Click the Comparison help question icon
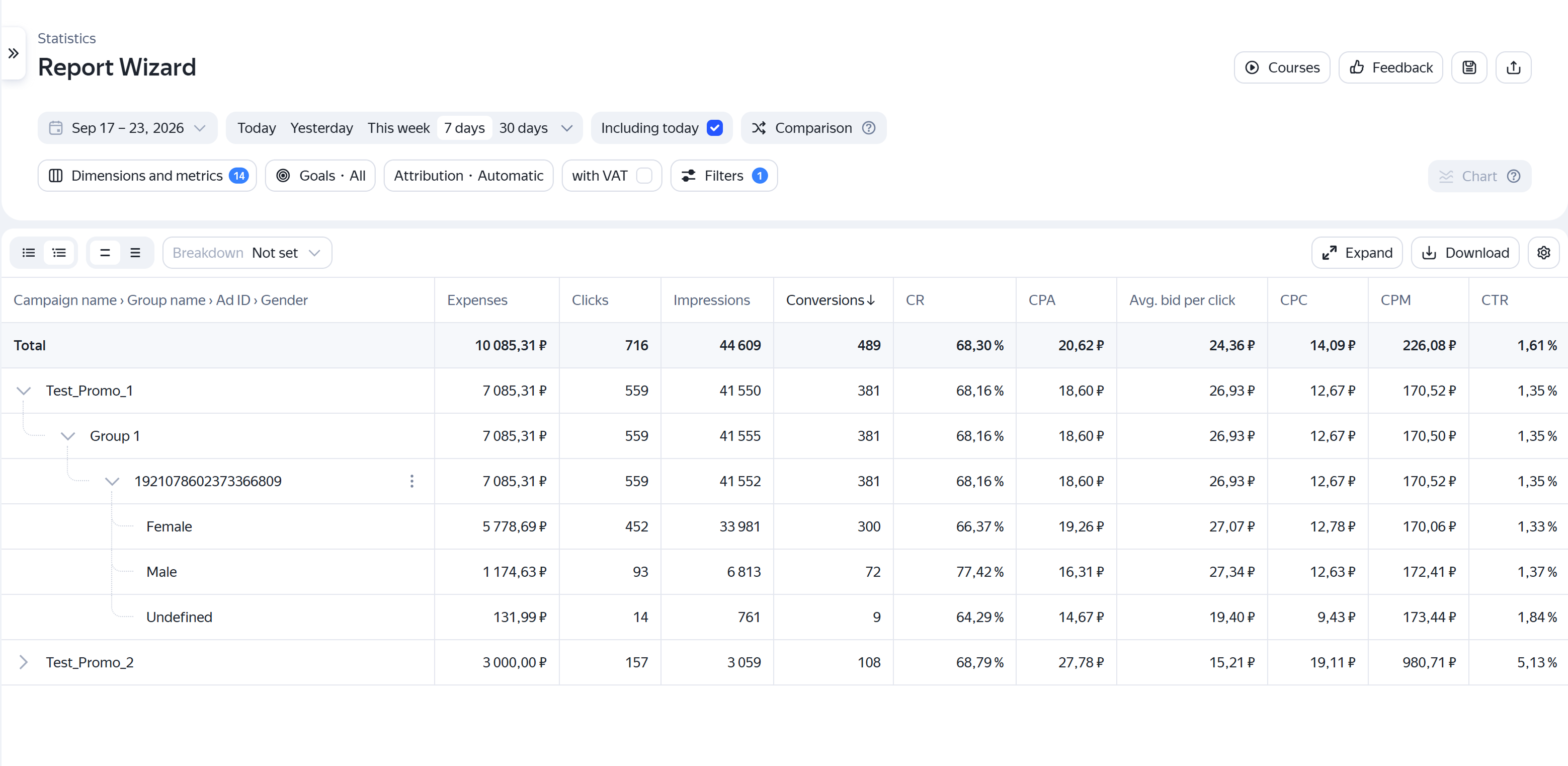This screenshot has width=1568, height=766. (x=869, y=128)
